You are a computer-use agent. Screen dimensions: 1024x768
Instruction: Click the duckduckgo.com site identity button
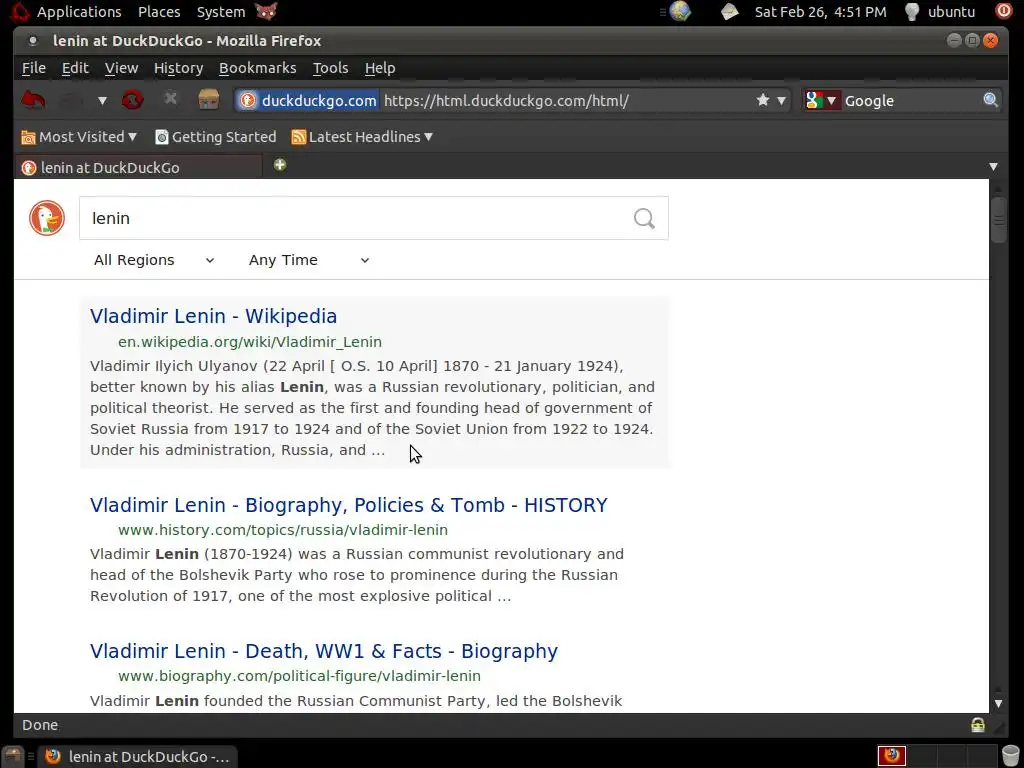click(x=308, y=101)
